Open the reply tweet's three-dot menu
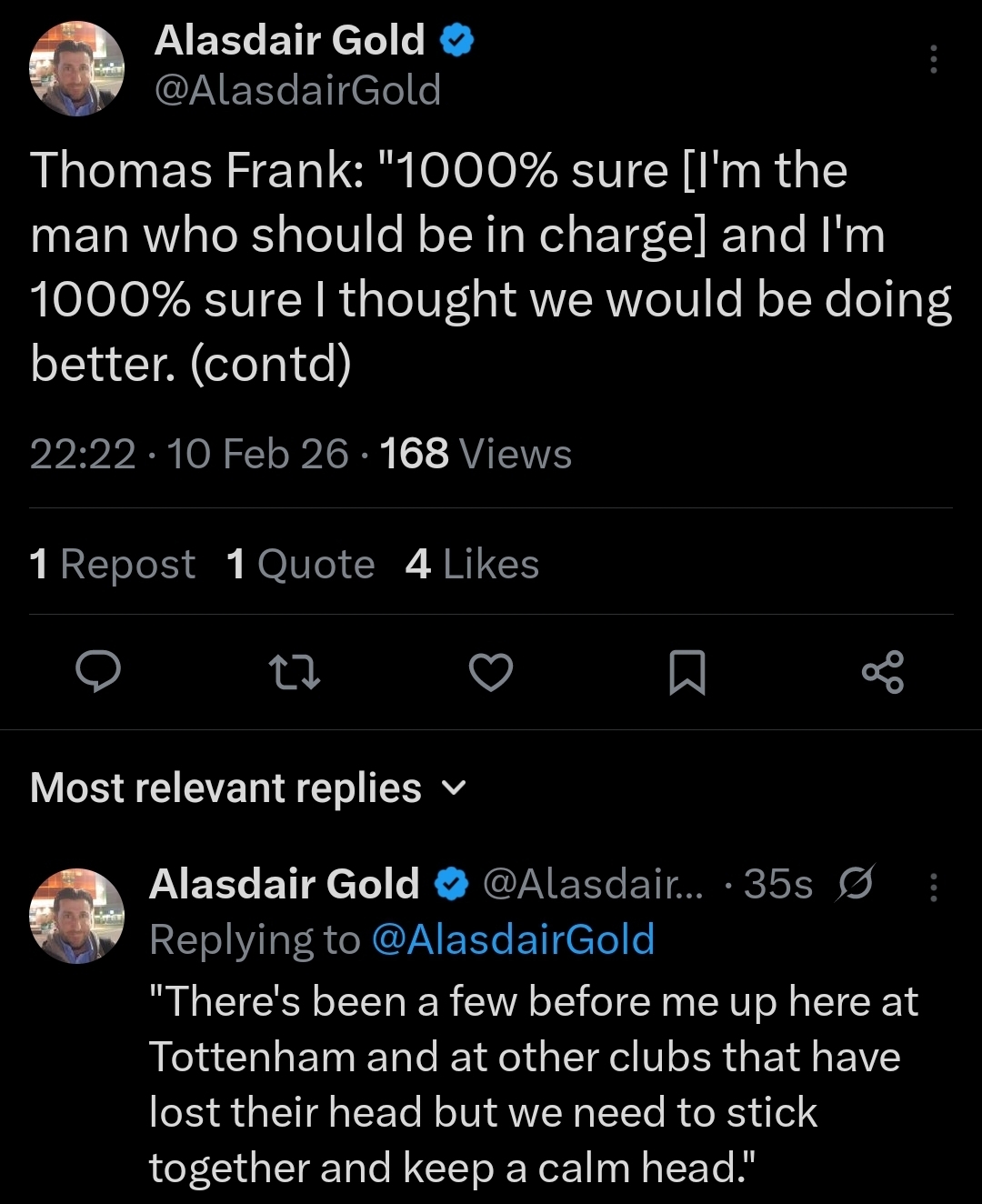This screenshot has width=982, height=1204. 933,887
